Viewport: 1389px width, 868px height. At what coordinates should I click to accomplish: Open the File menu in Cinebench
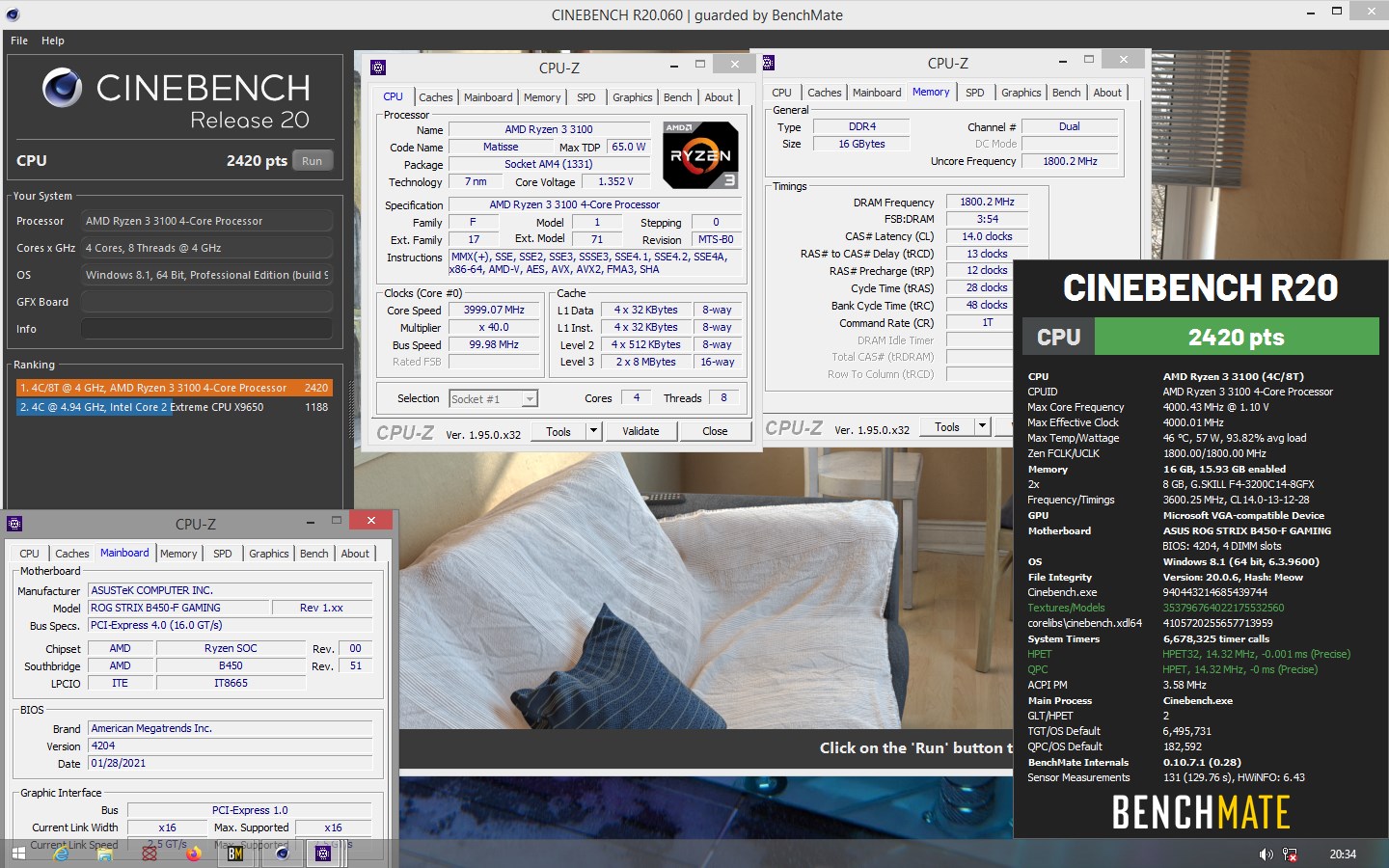[19, 41]
